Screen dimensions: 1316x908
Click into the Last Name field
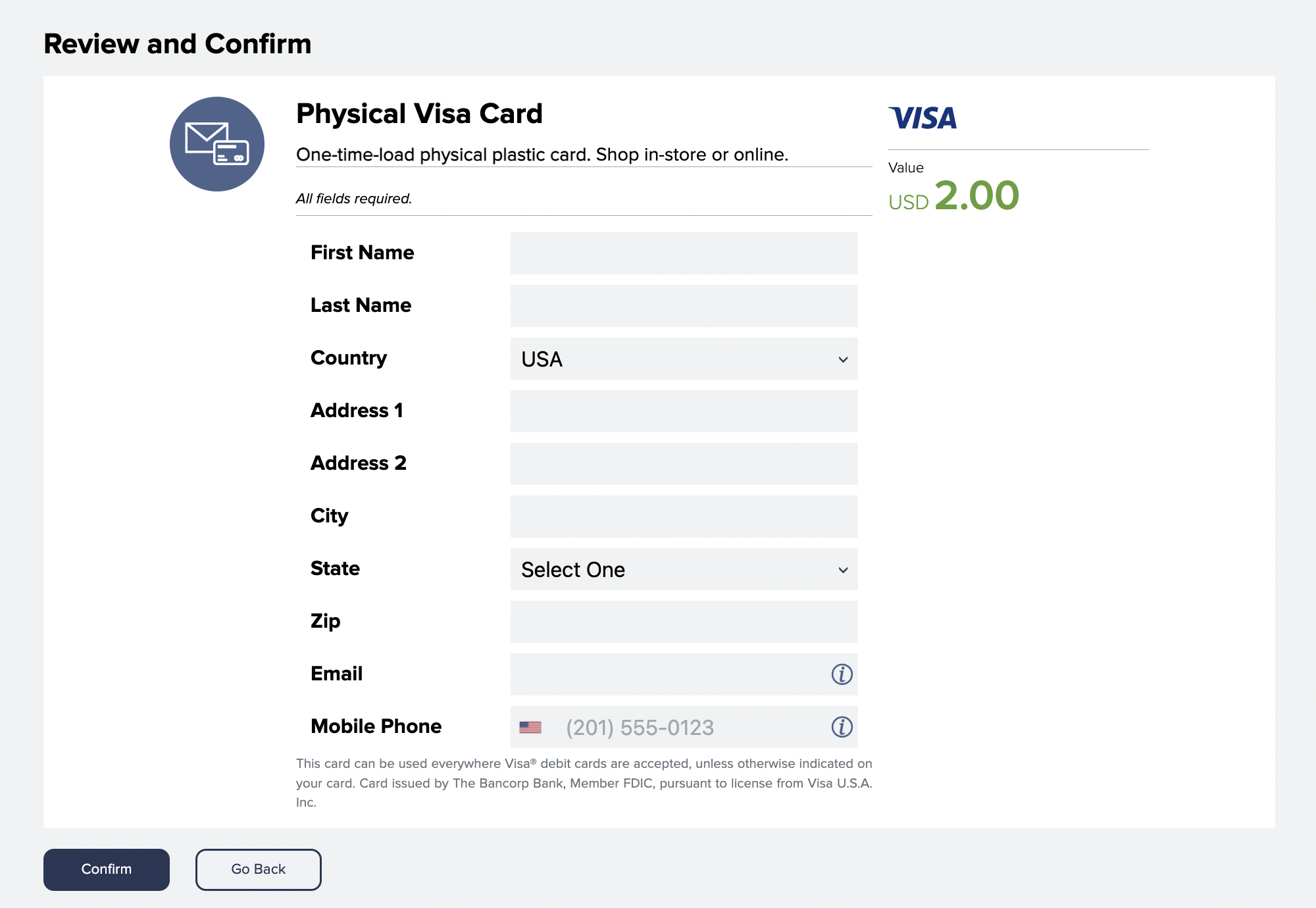click(684, 306)
